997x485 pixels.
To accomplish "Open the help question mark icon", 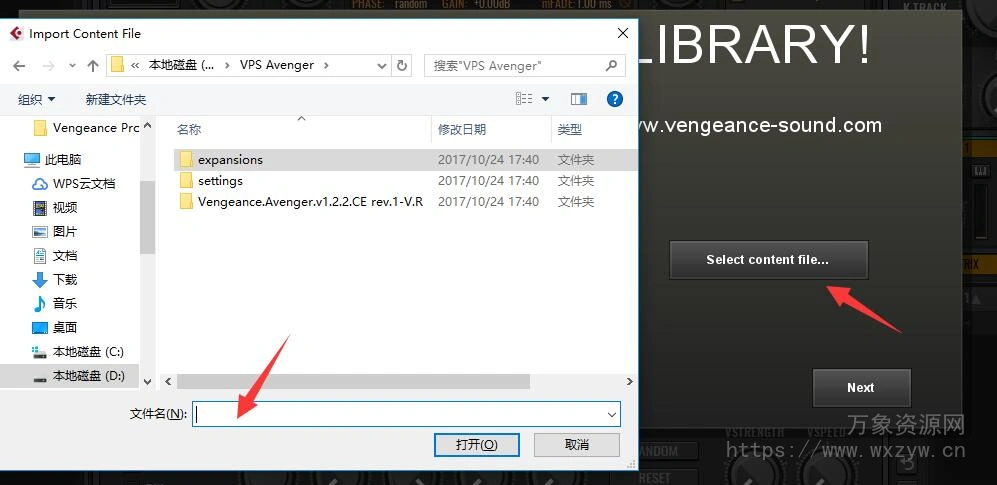I will [615, 99].
